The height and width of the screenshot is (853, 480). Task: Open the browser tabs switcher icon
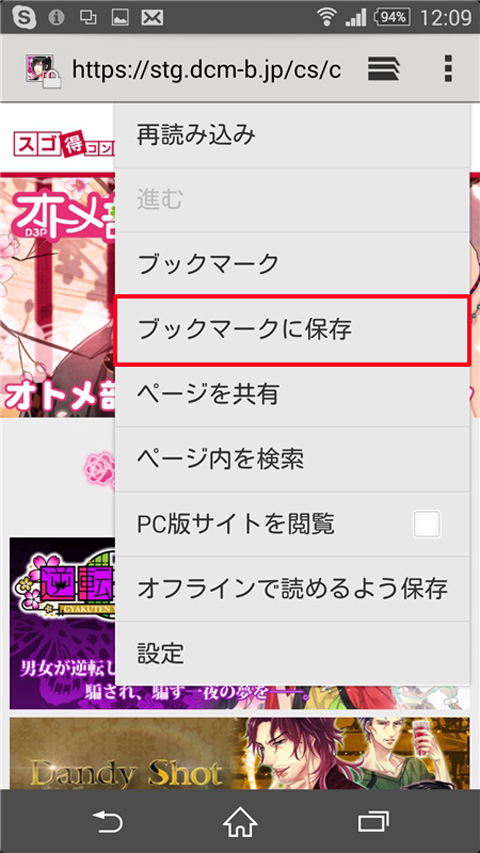(x=384, y=69)
